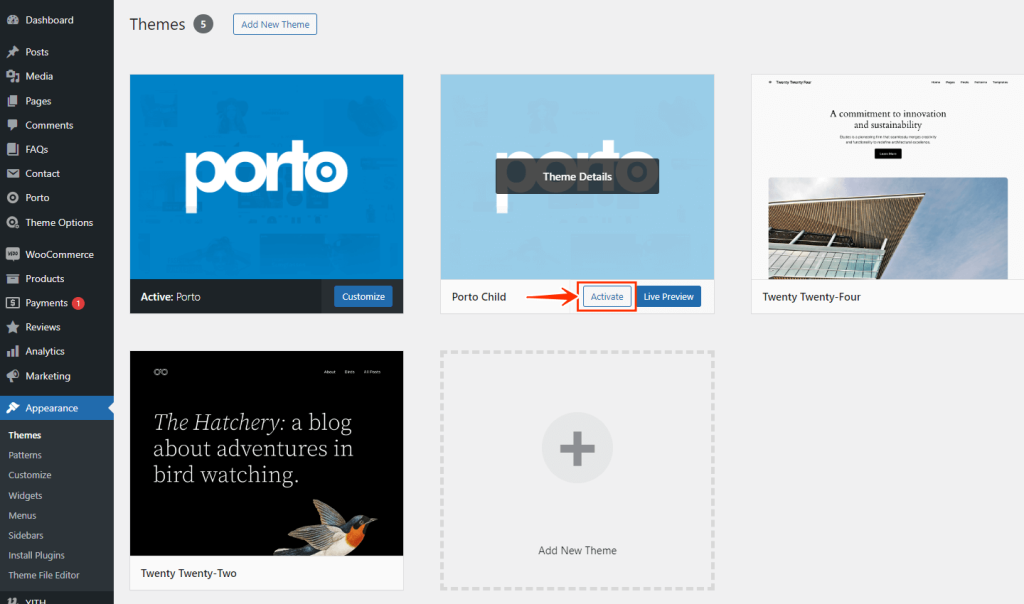Click the Contact envelope icon

[12, 173]
